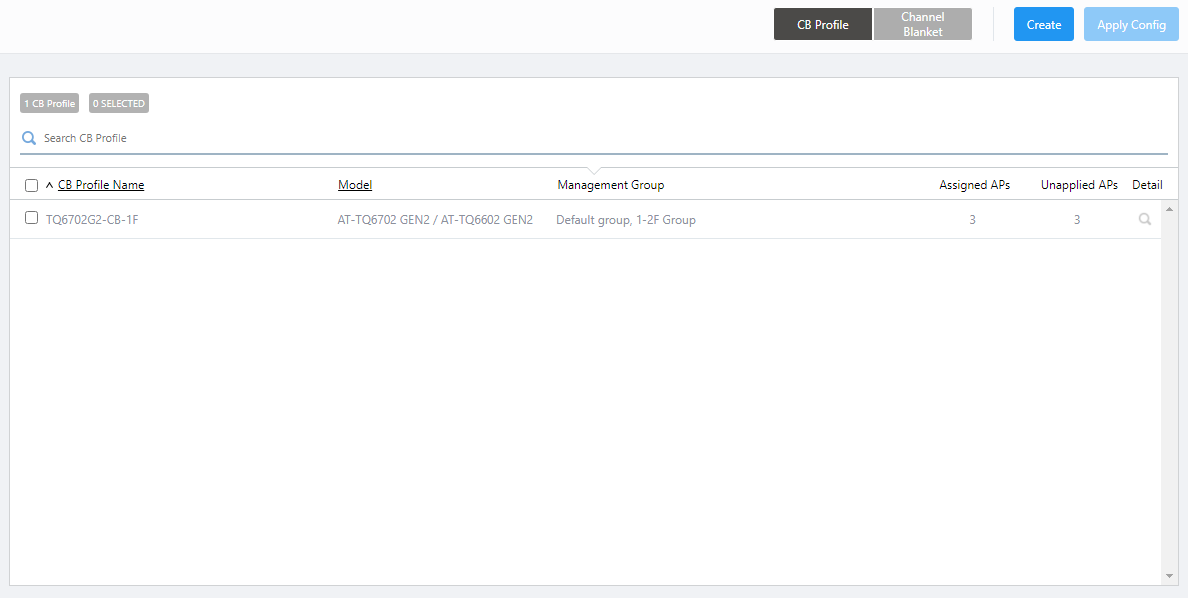Click the Assigned APs count of 3
This screenshot has height=598, width=1188.
(972, 220)
